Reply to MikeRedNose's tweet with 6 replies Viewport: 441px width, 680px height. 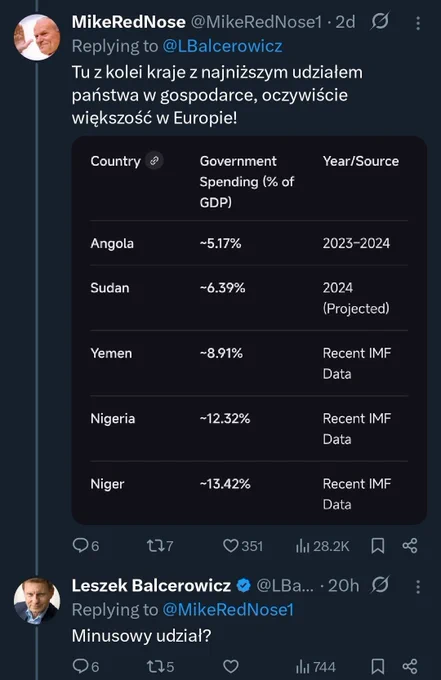pyautogui.click(x=85, y=545)
